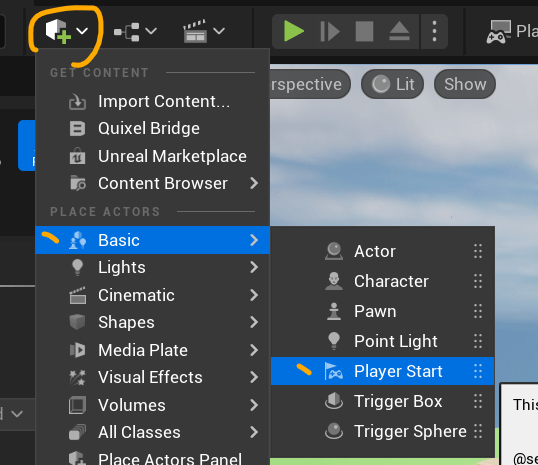Click the Point Light bulb icon
Screen dimensions: 538x465
[x=334, y=341]
